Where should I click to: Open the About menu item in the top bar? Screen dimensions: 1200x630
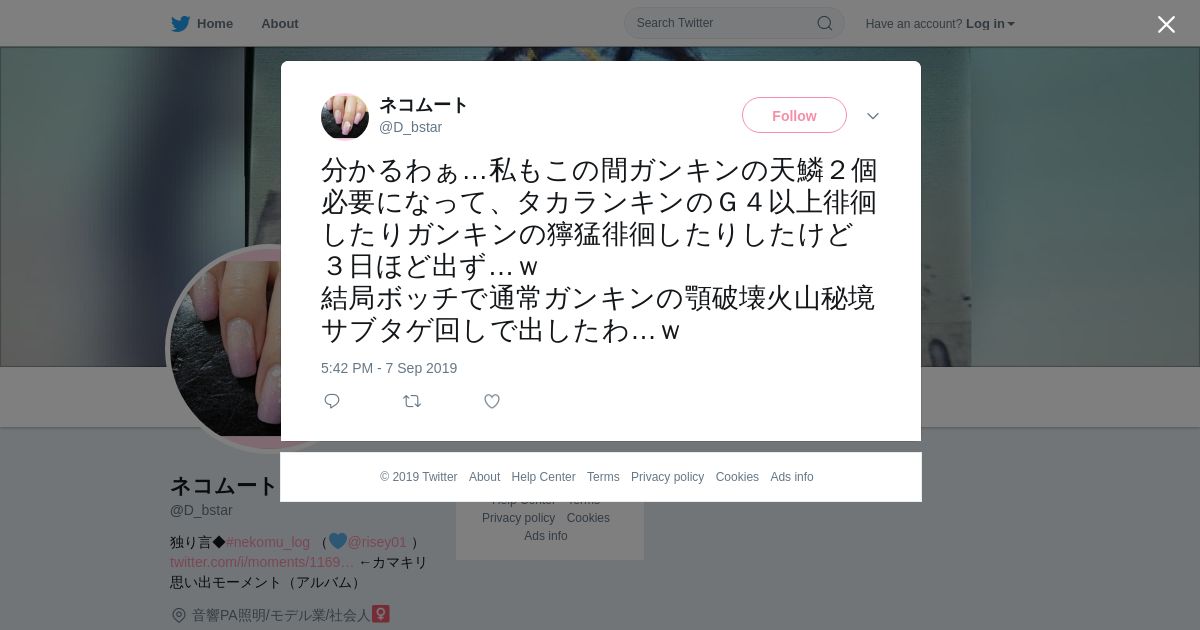(280, 24)
